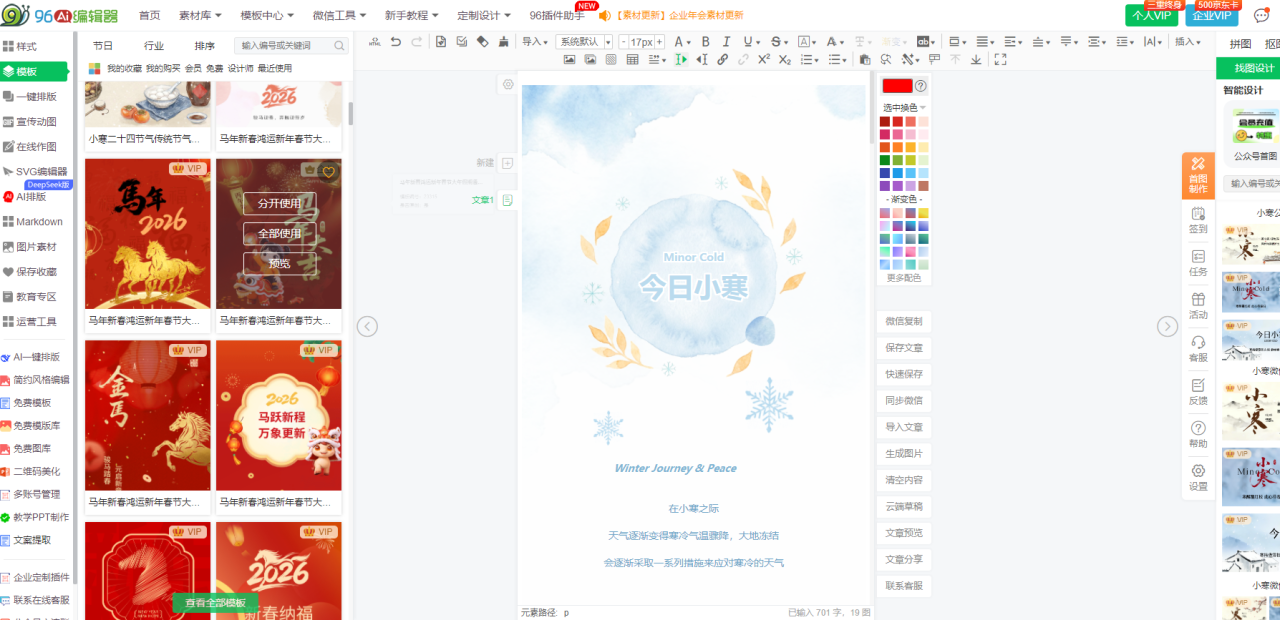Screen dimensions: 1280x620
Task: Toggle strikethrough text formatting
Action: (775, 42)
